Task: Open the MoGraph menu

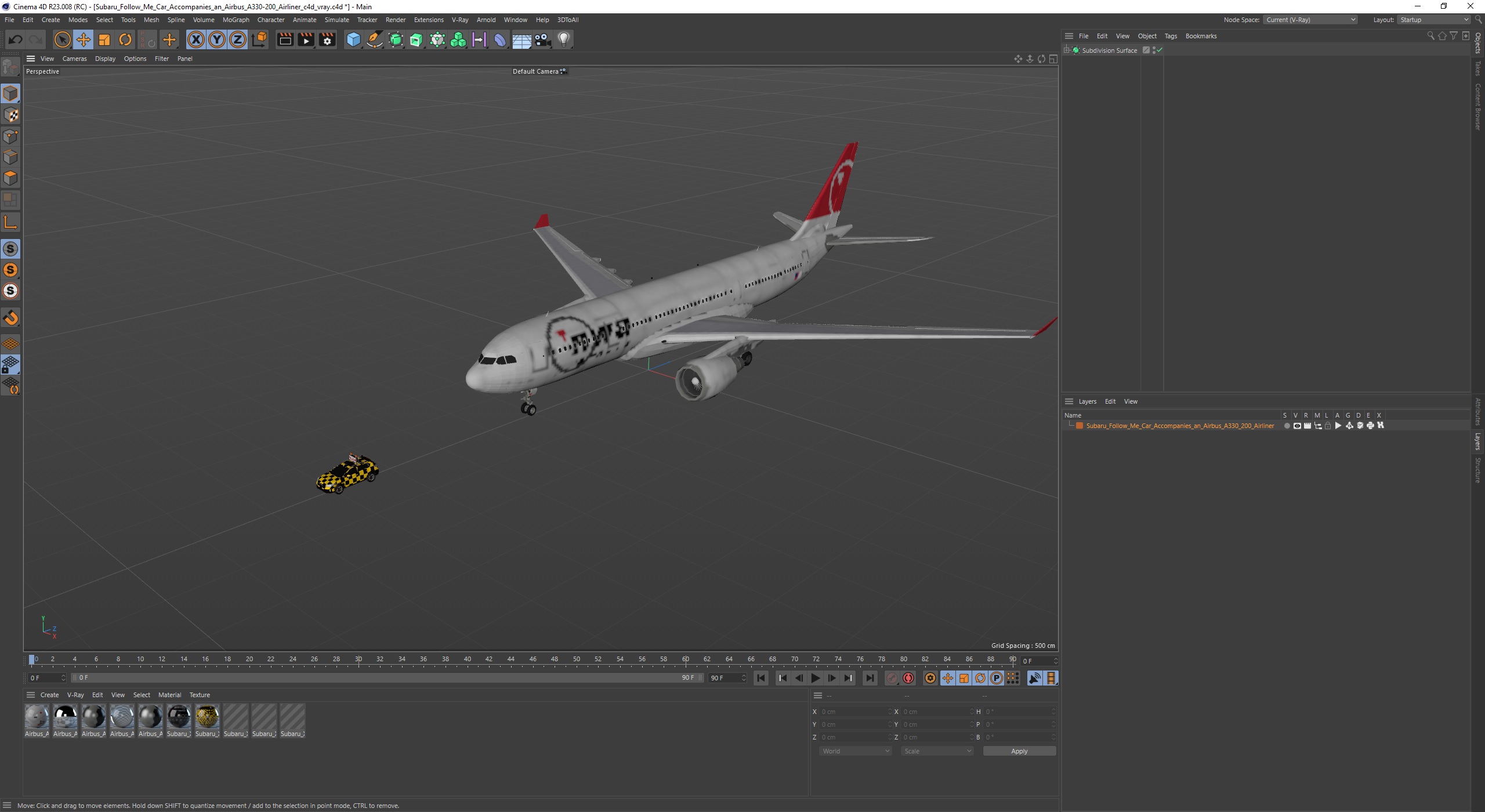Action: (x=236, y=20)
